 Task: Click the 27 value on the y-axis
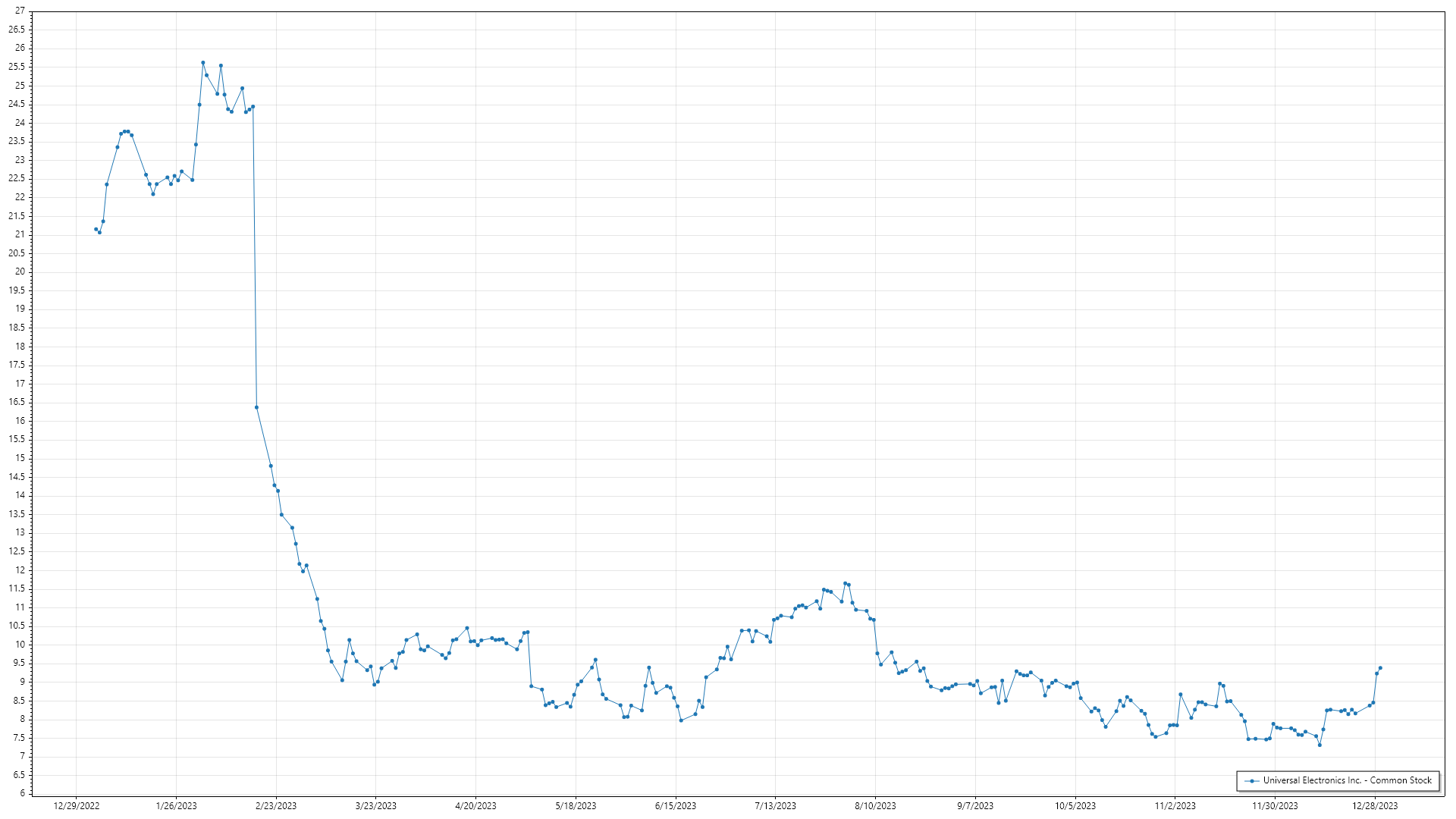(x=20, y=11)
